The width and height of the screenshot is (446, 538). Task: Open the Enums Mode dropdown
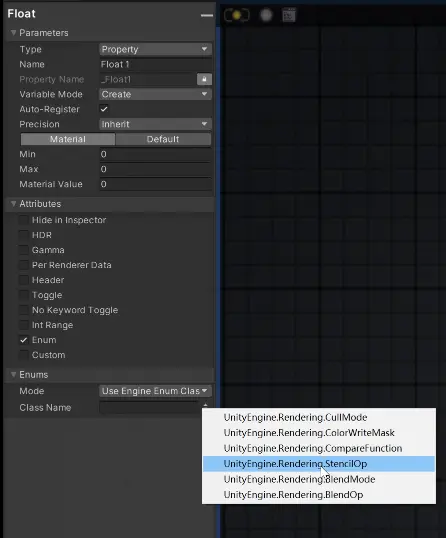coord(155,391)
